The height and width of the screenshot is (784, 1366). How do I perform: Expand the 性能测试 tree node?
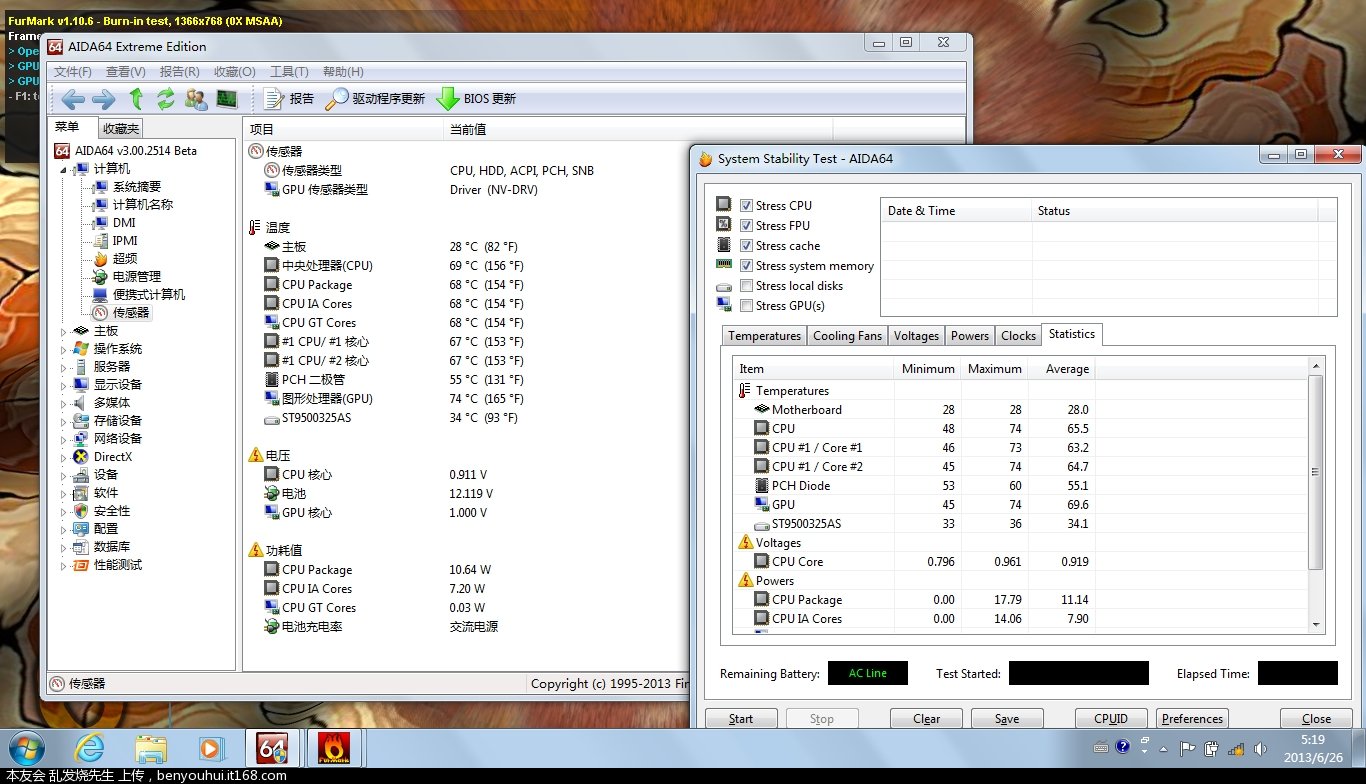point(65,565)
